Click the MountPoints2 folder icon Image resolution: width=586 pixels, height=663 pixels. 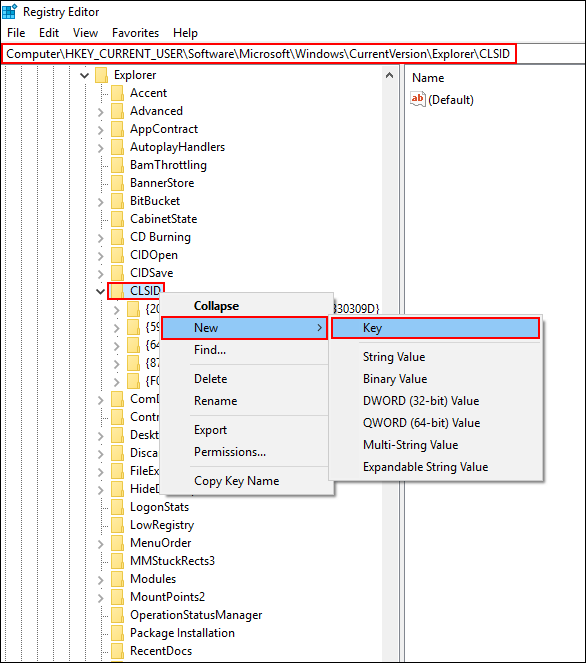(117, 597)
